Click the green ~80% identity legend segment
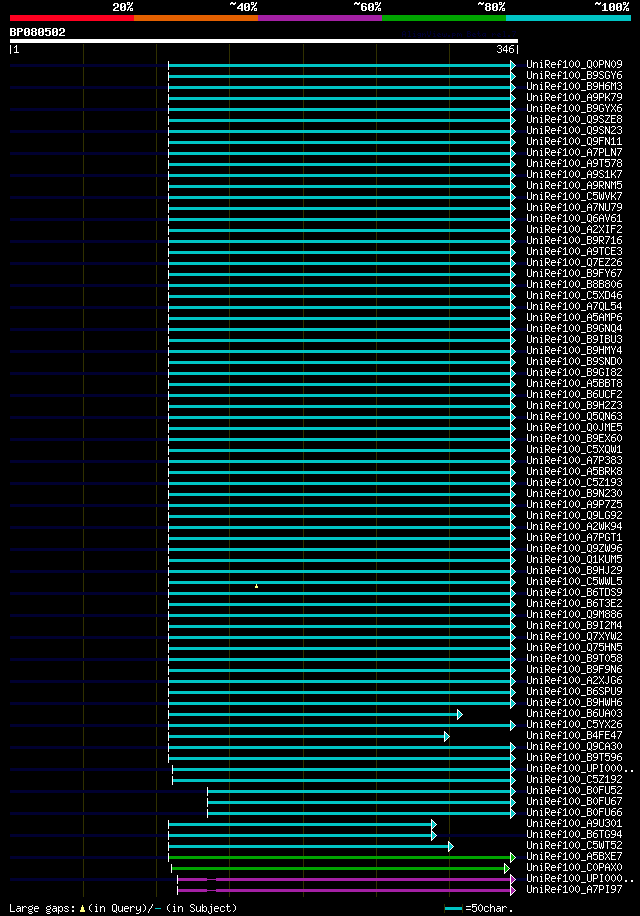This screenshot has height=916, width=640. [x=444, y=18]
